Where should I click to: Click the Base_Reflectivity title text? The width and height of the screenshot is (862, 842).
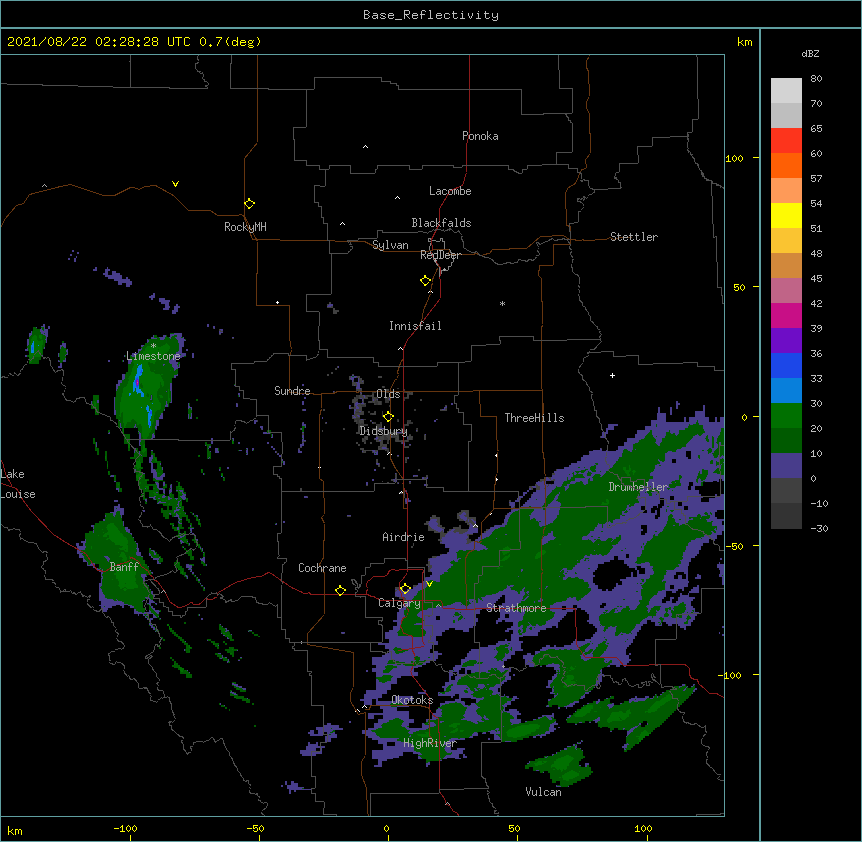tap(431, 15)
